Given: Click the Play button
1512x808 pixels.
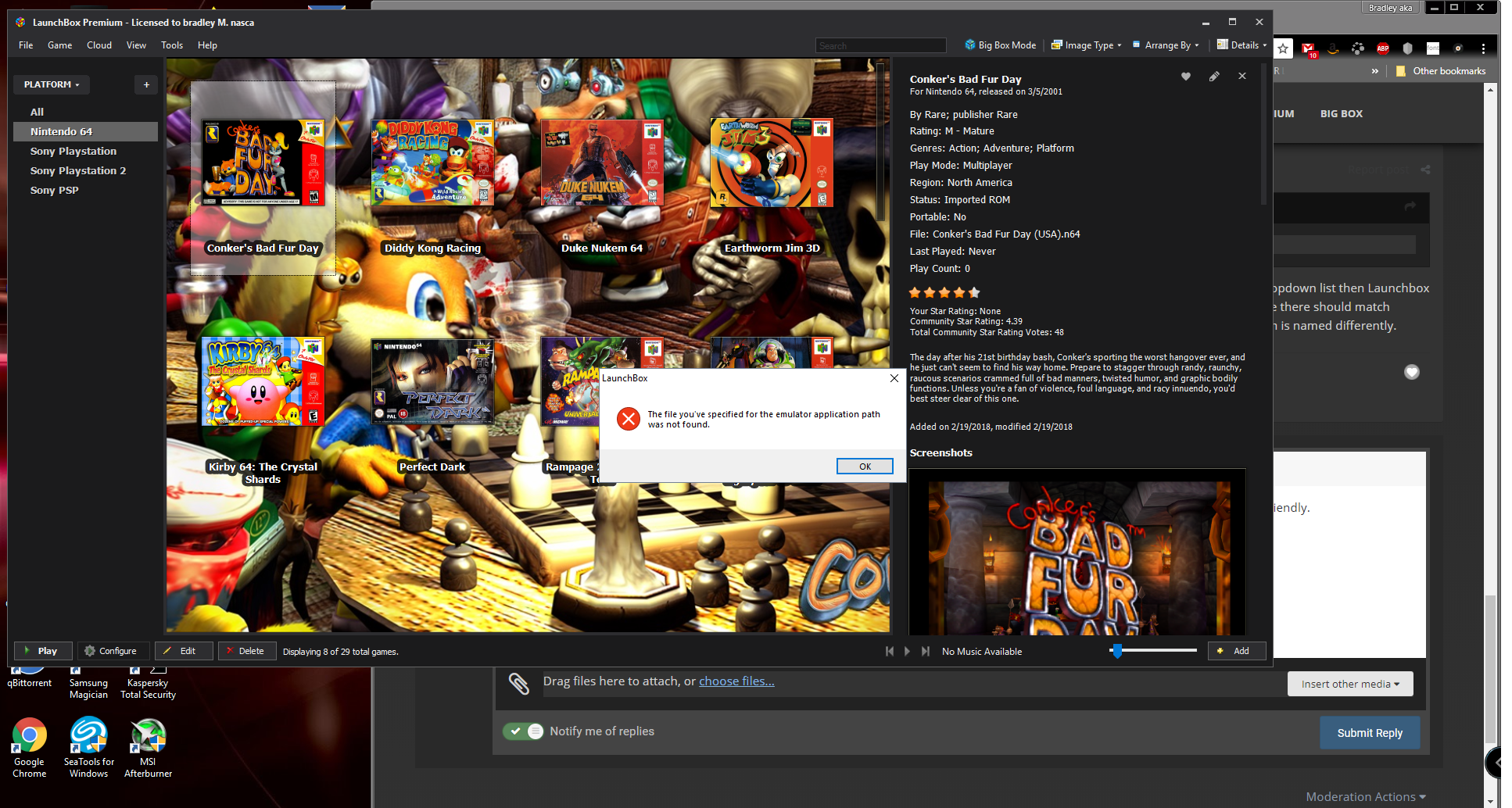Looking at the screenshot, I should tap(43, 651).
